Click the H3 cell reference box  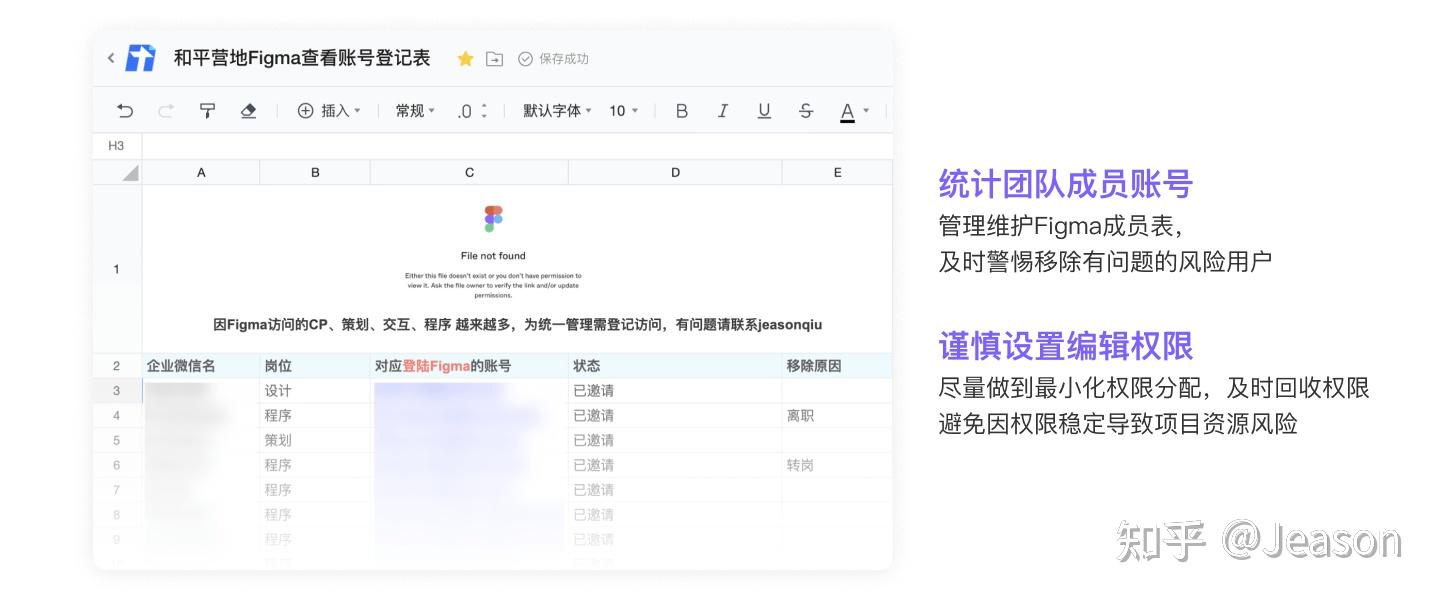(116, 146)
